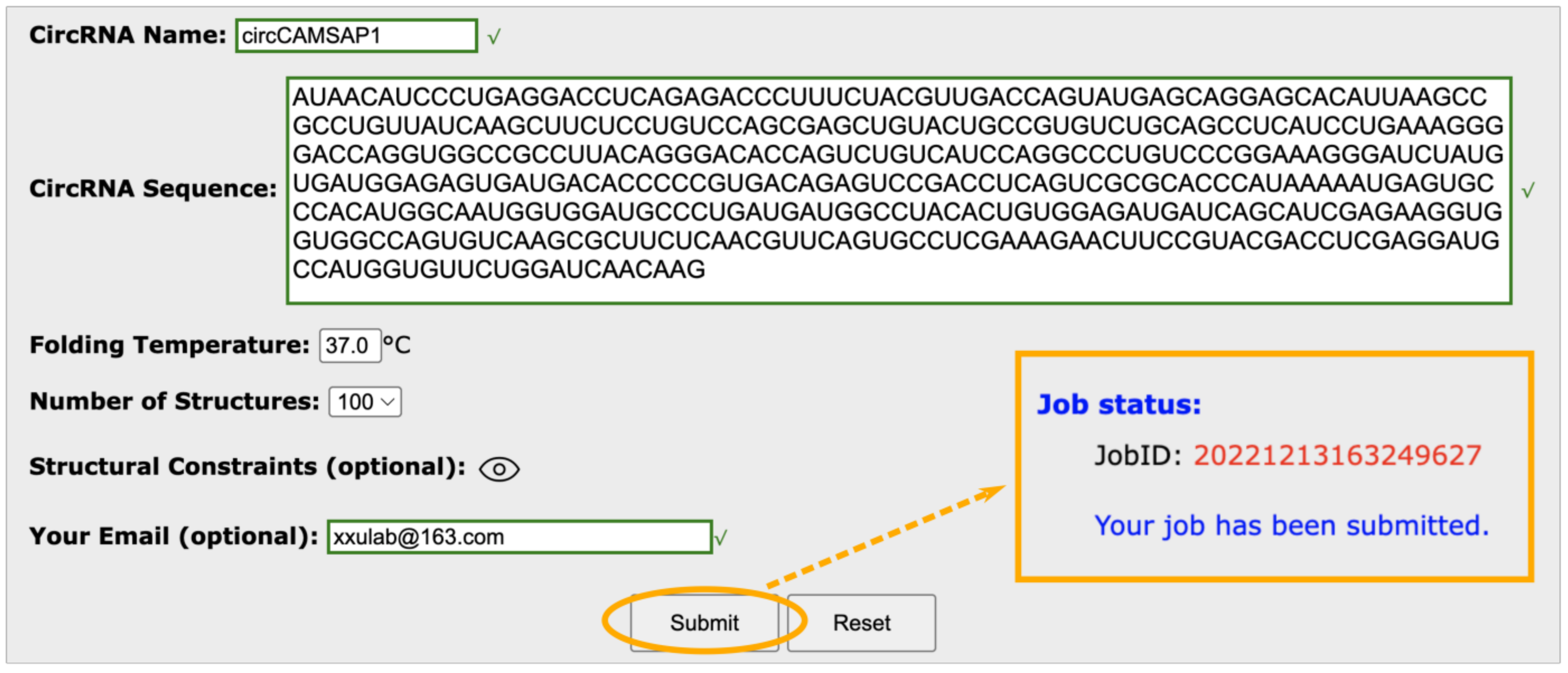Viewport: 1568px width, 673px height.
Task: Focus the Your Email input field
Action: click(x=519, y=537)
